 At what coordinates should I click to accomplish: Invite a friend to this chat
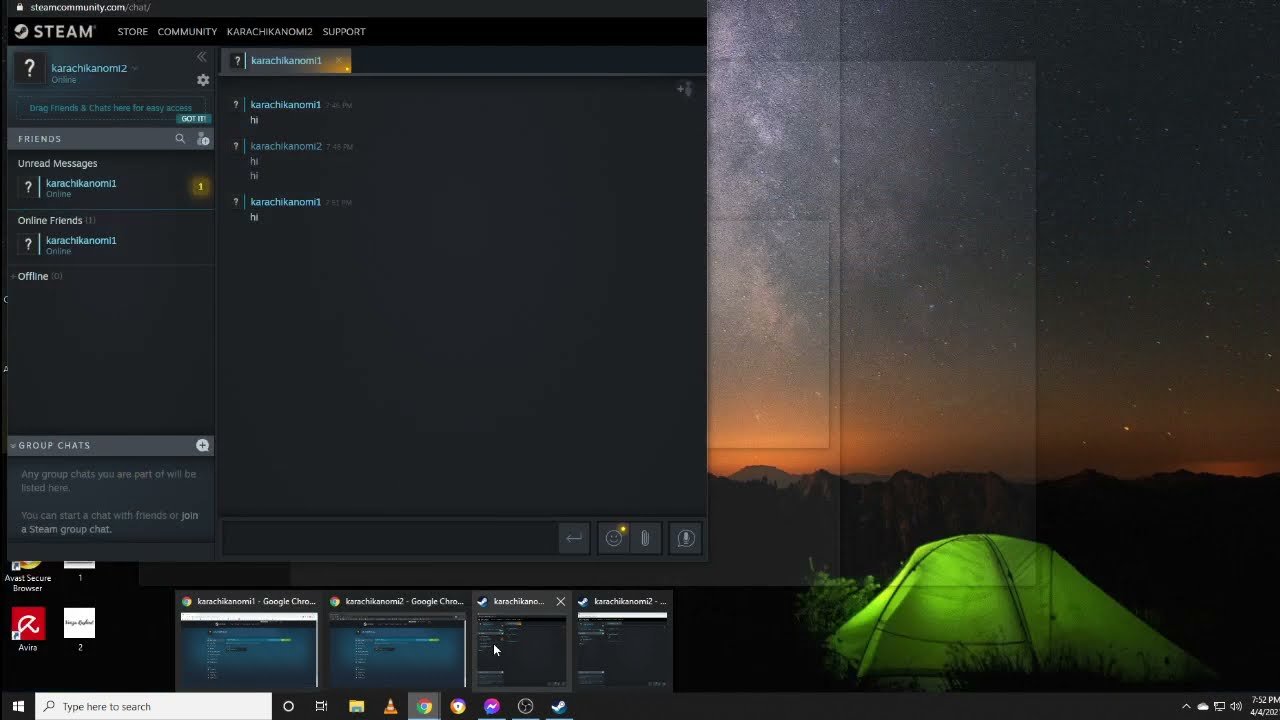pos(684,89)
